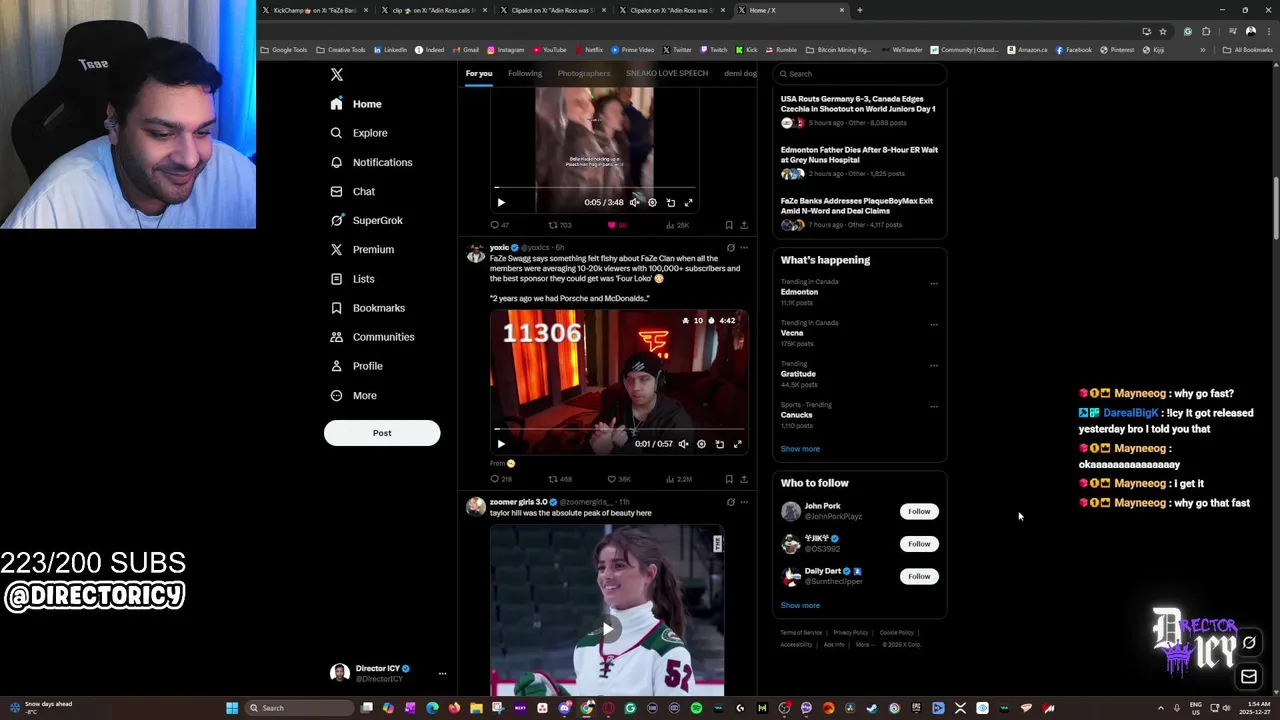Bookmark the yoxic post
Image resolution: width=1280 pixels, height=720 pixels.
click(x=728, y=479)
